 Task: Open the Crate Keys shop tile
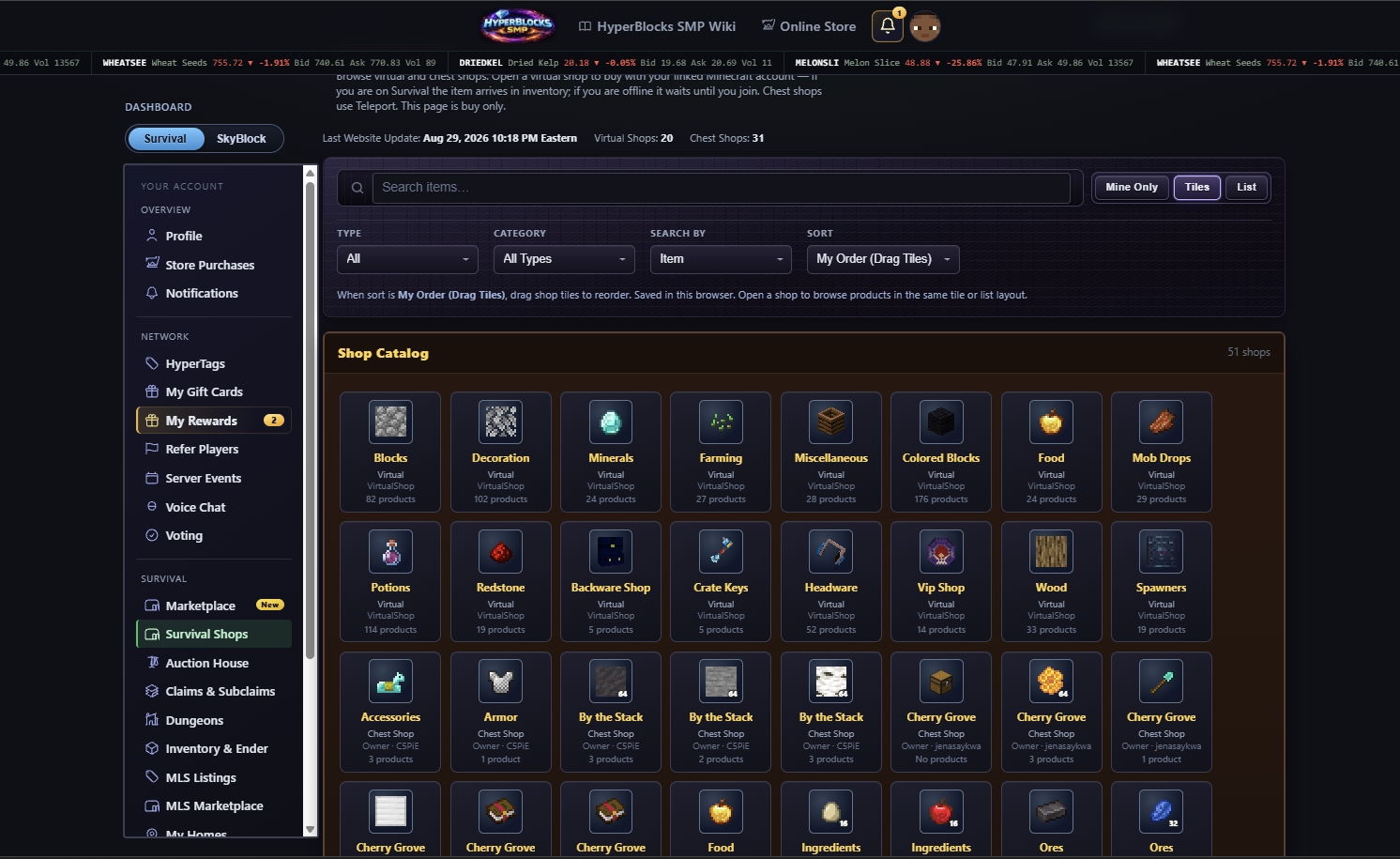pos(721,582)
